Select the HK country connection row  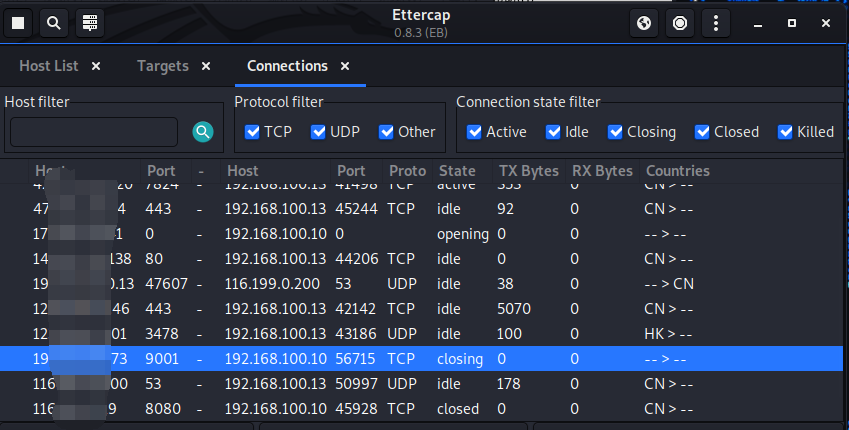(422, 334)
